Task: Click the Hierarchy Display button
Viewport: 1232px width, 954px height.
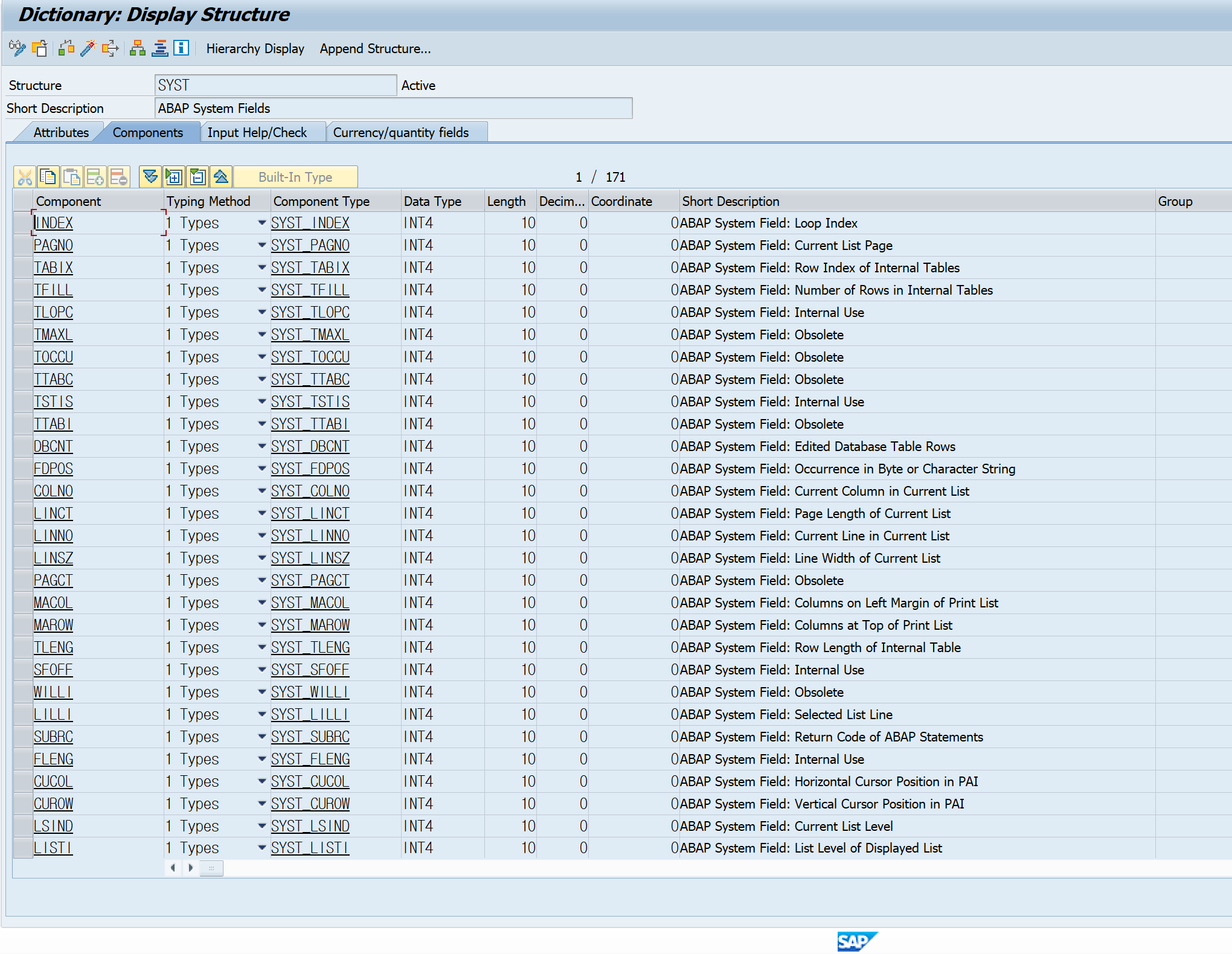Action: tap(255, 48)
